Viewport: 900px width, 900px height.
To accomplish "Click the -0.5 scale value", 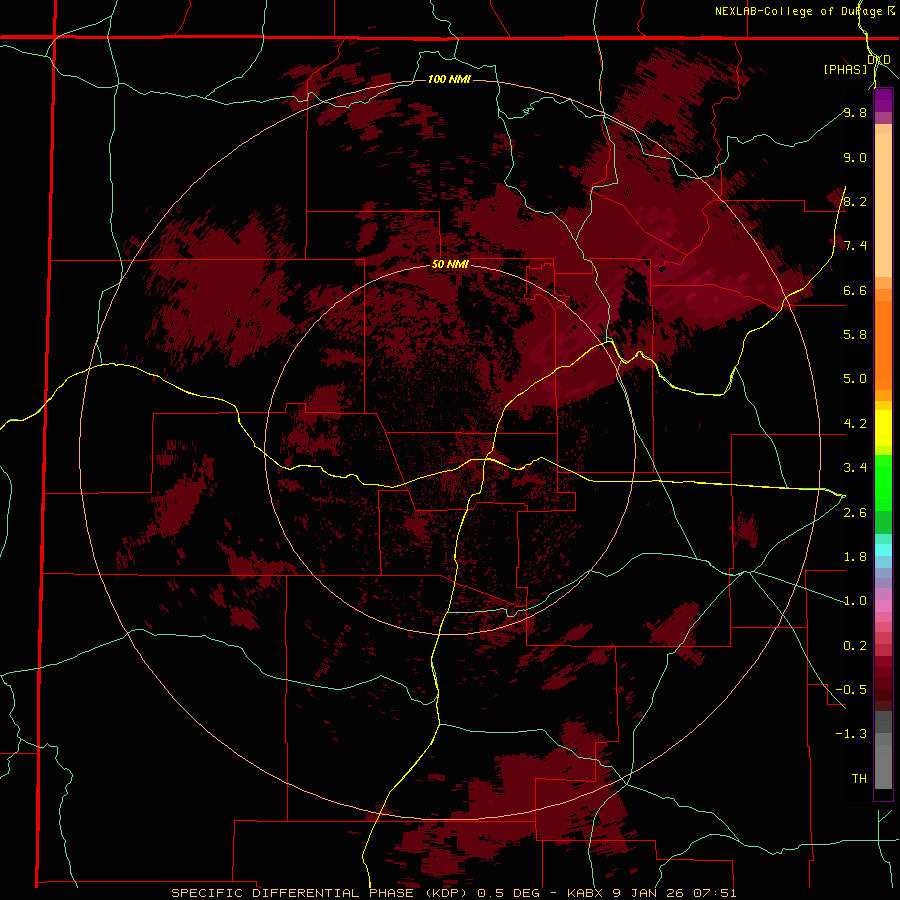I will click(x=851, y=689).
